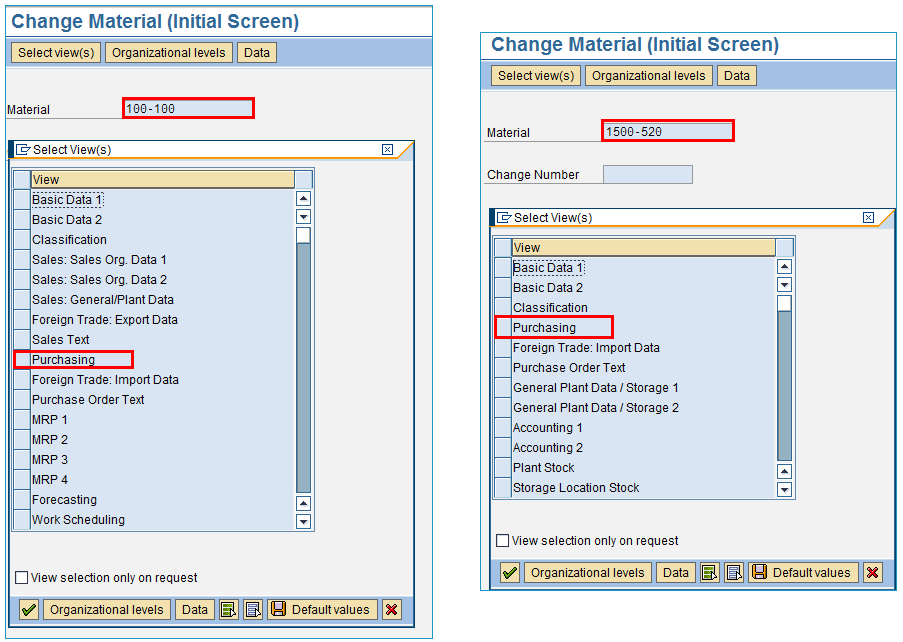903x642 pixels.
Task: Click the Select All icon in right dialog
Action: (x=708, y=573)
